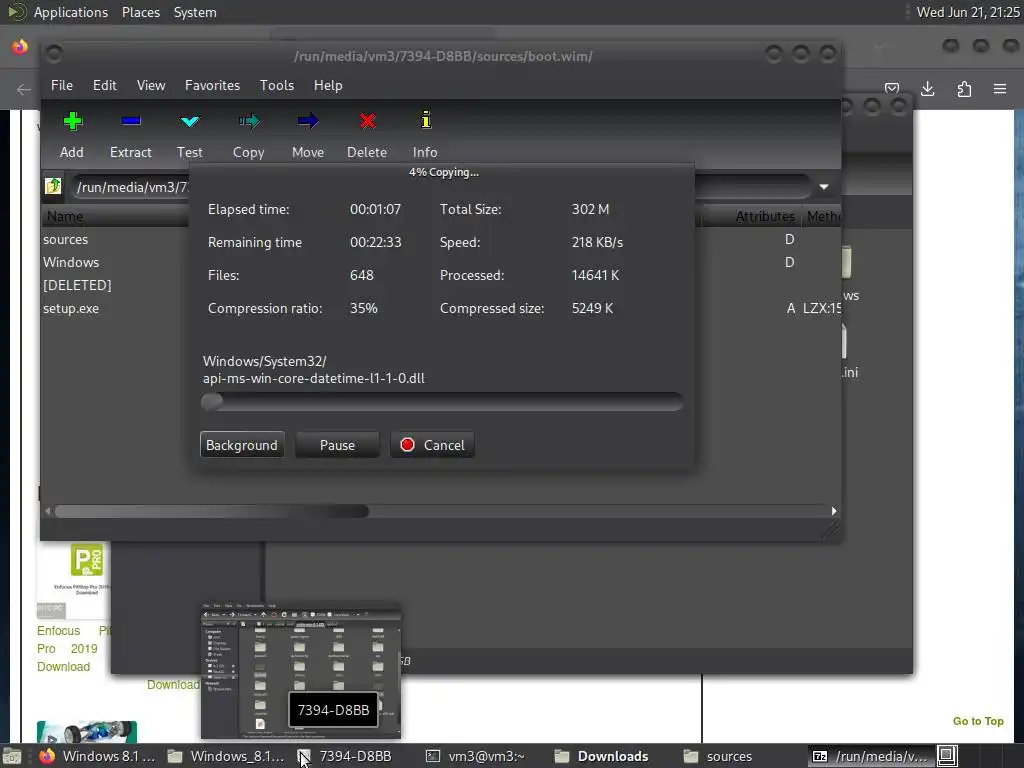Open Firefox extensions icon
The image size is (1024, 768).
pos(964,89)
